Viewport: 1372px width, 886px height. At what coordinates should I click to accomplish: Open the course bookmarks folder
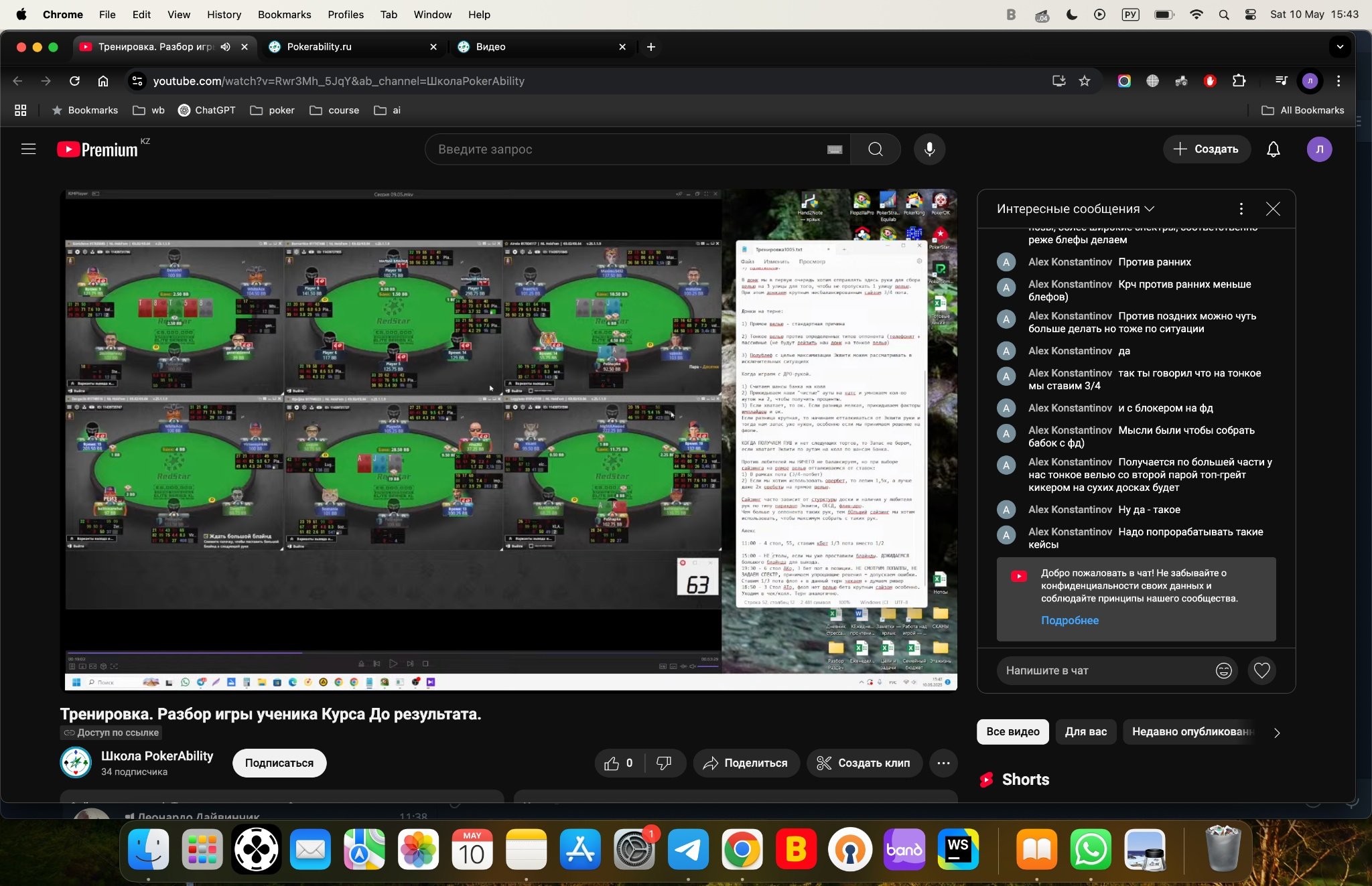pyautogui.click(x=334, y=110)
